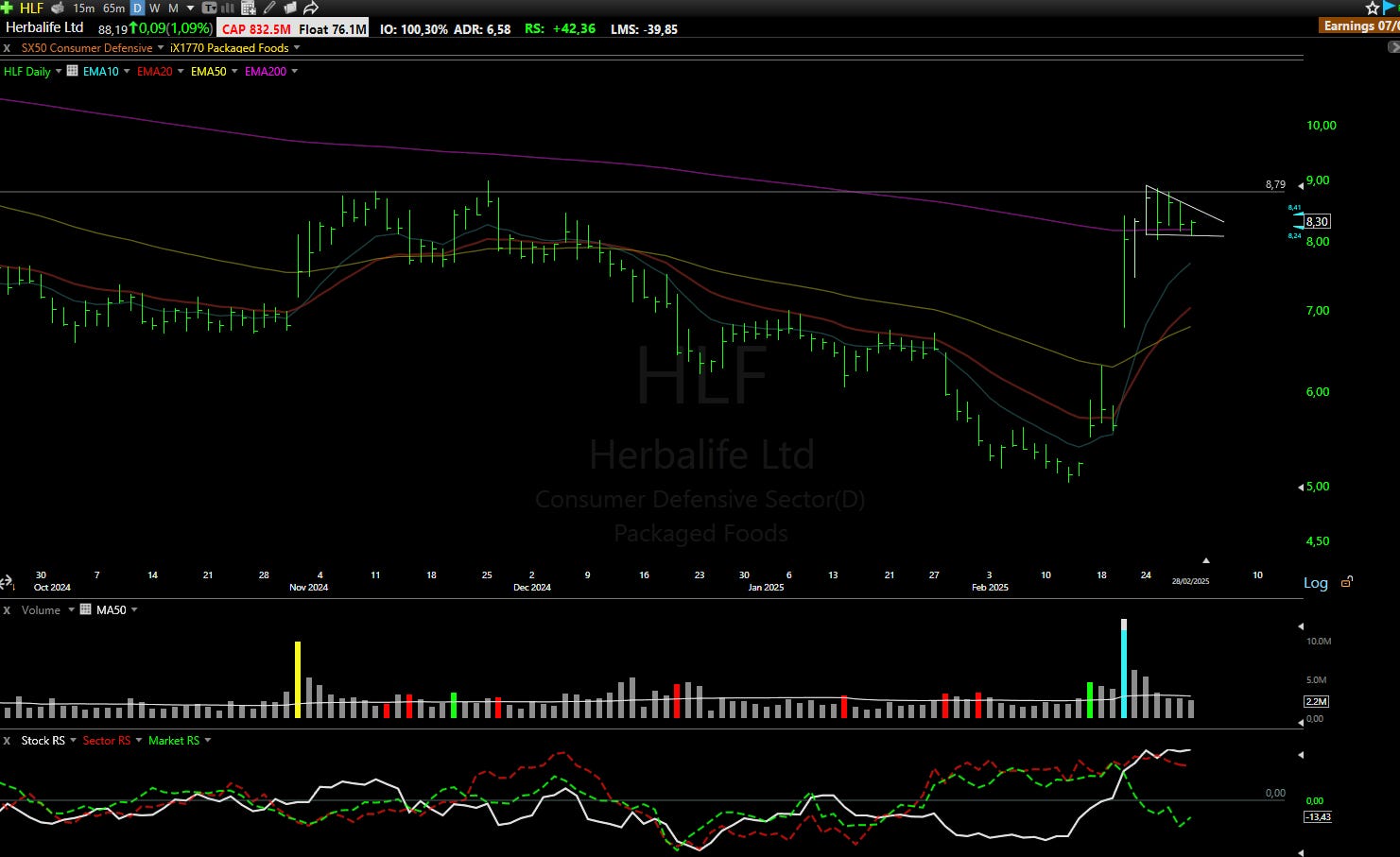Click the Nov 2024 axis label
Image resolution: width=1400 pixels, height=857 pixels.
309,587
